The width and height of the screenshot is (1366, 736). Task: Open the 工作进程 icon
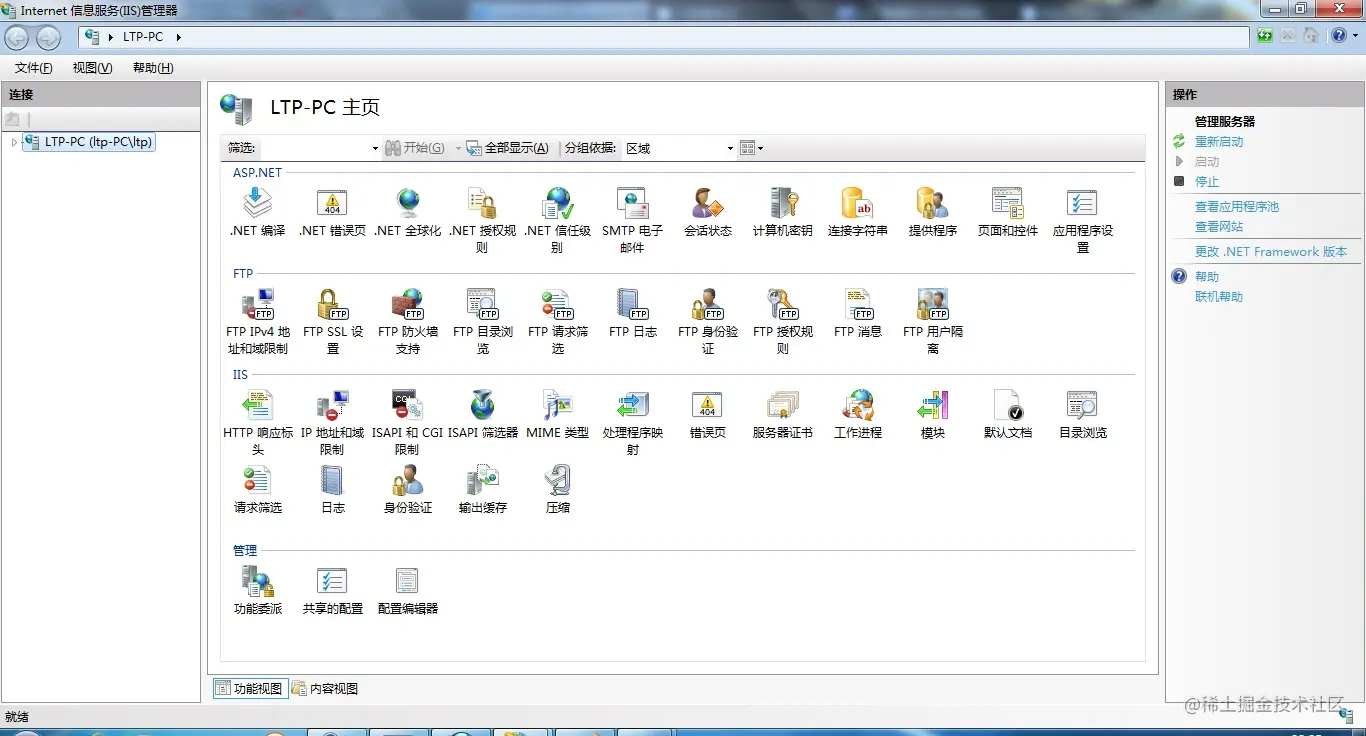858,405
